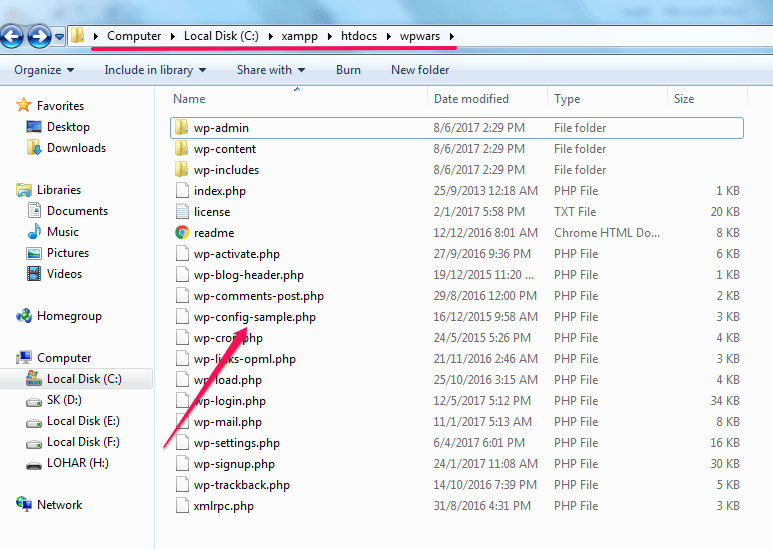773x550 pixels.
Task: Sort by the Name column header
Action: pos(189,99)
